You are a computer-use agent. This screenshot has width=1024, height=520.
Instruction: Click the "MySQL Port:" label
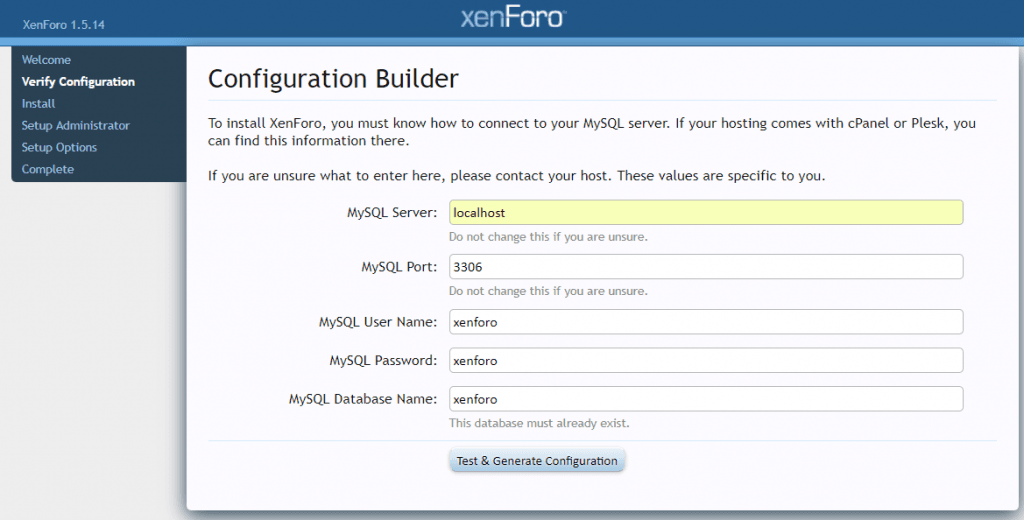399,267
